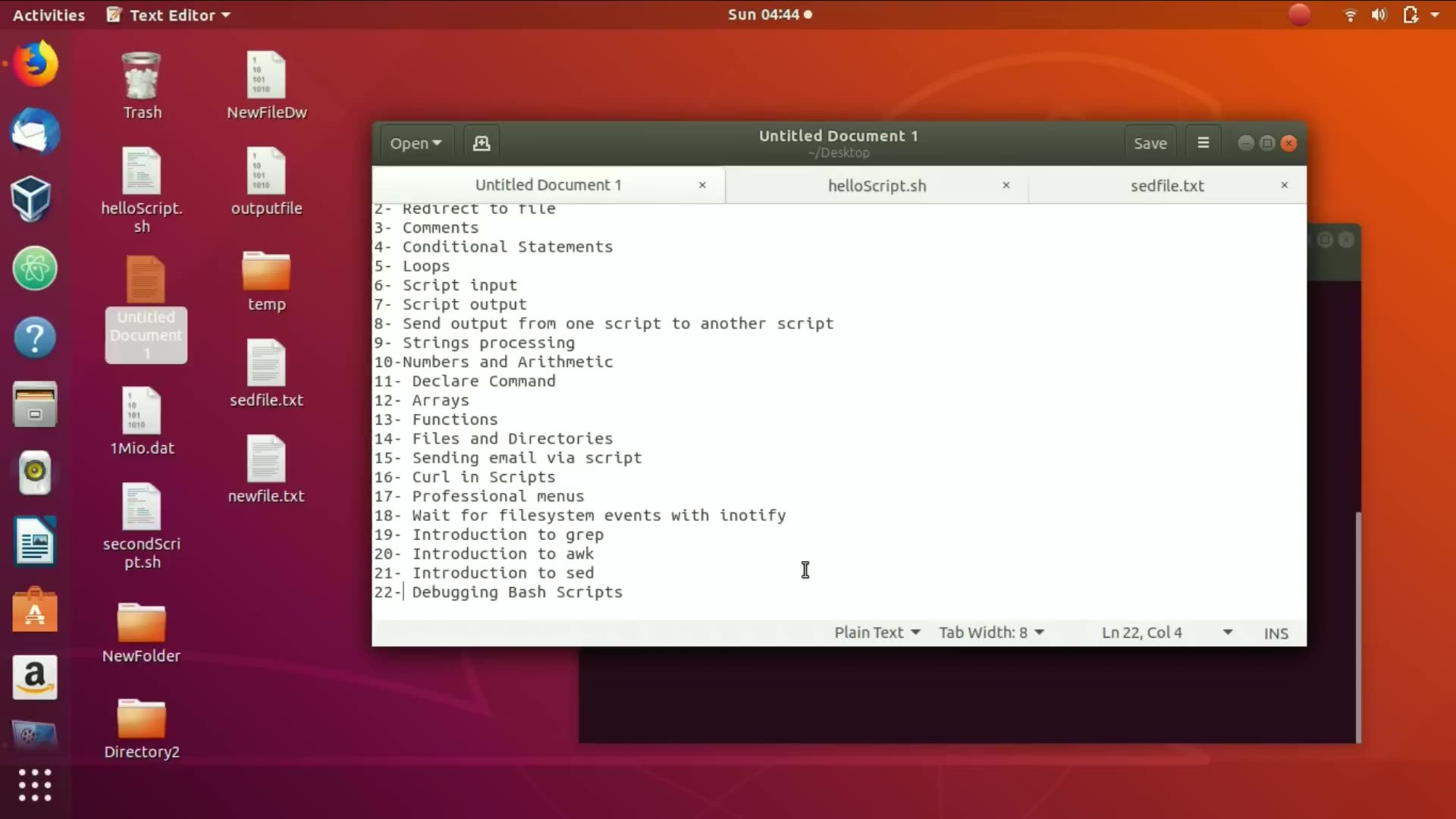Launch Firefox from the dock
1456x819 pixels.
(34, 63)
